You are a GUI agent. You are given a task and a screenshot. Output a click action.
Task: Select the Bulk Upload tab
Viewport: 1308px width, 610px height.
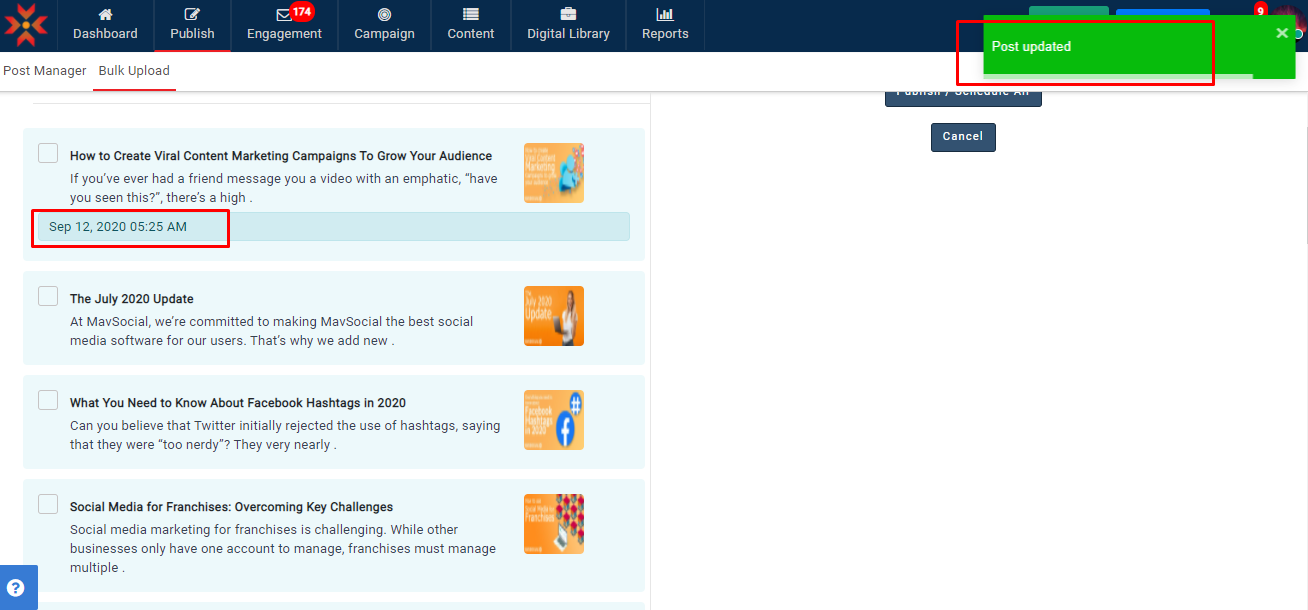134,71
